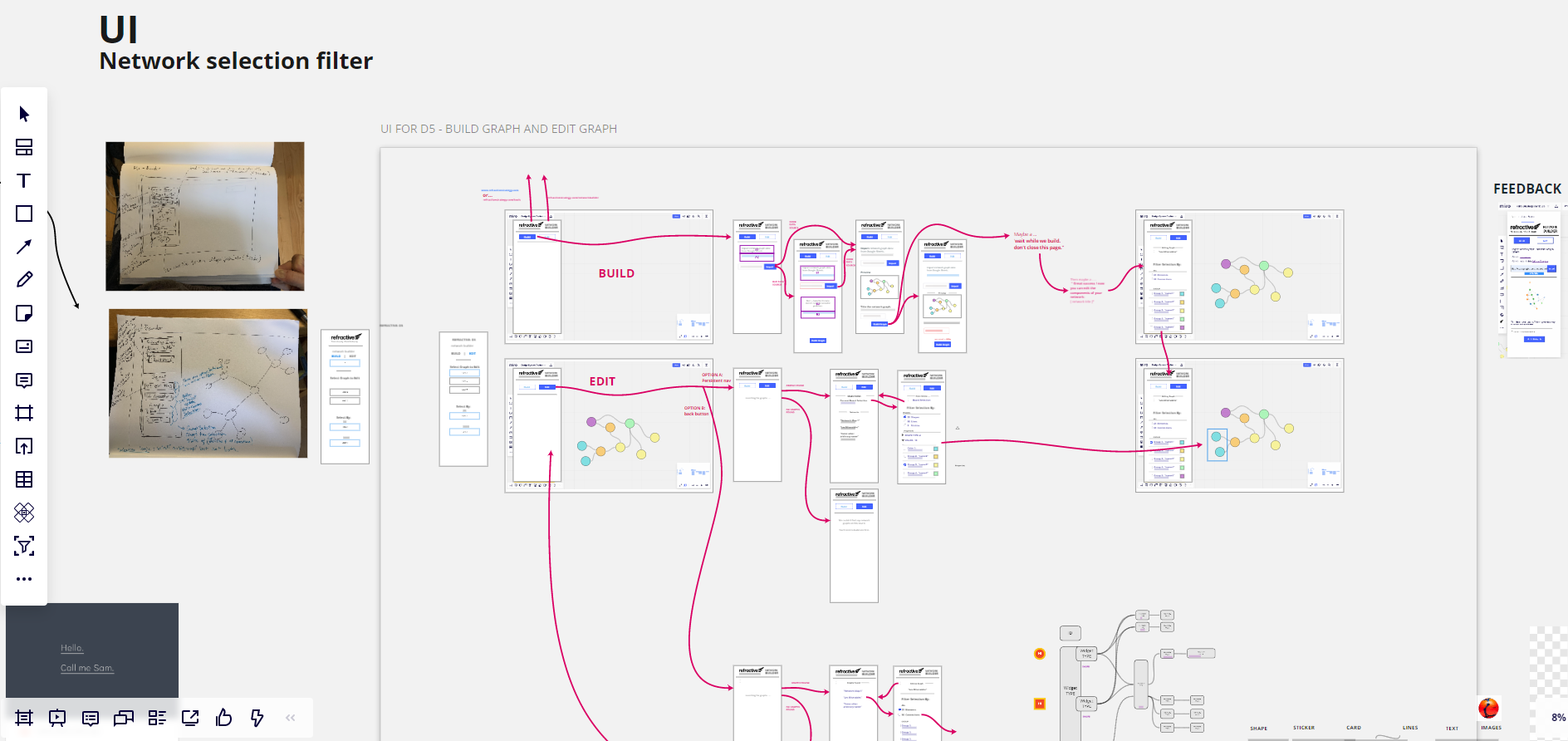Click the round orange icon near widget diagram

pos(1039,654)
